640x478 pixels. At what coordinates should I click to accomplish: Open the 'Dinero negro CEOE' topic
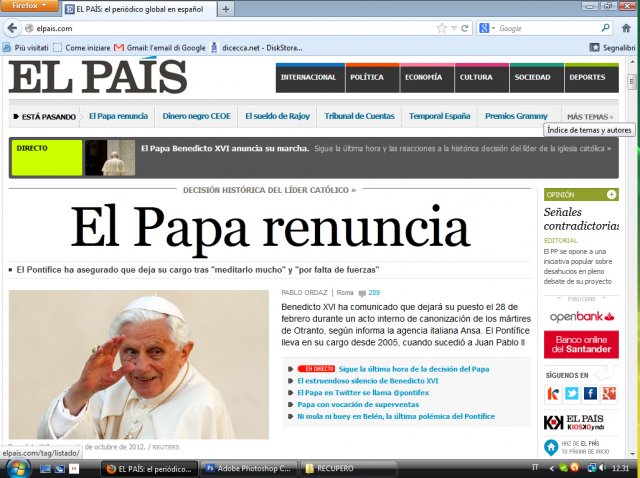[x=197, y=116]
